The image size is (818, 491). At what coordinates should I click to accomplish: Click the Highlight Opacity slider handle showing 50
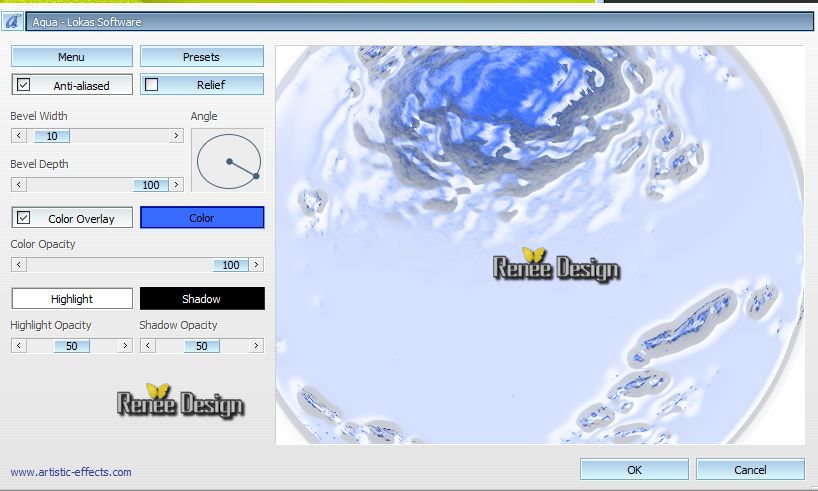click(71, 346)
